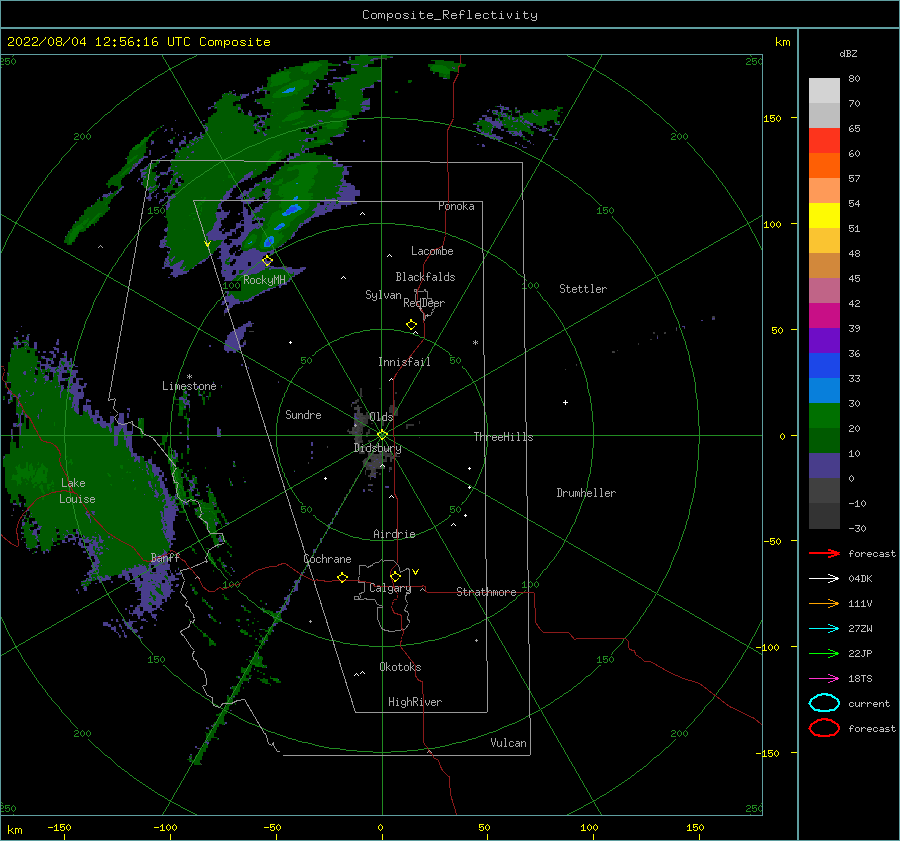This screenshot has width=900, height=841.
Task: Click the orange 111V arrow icon
Action: 824,603
